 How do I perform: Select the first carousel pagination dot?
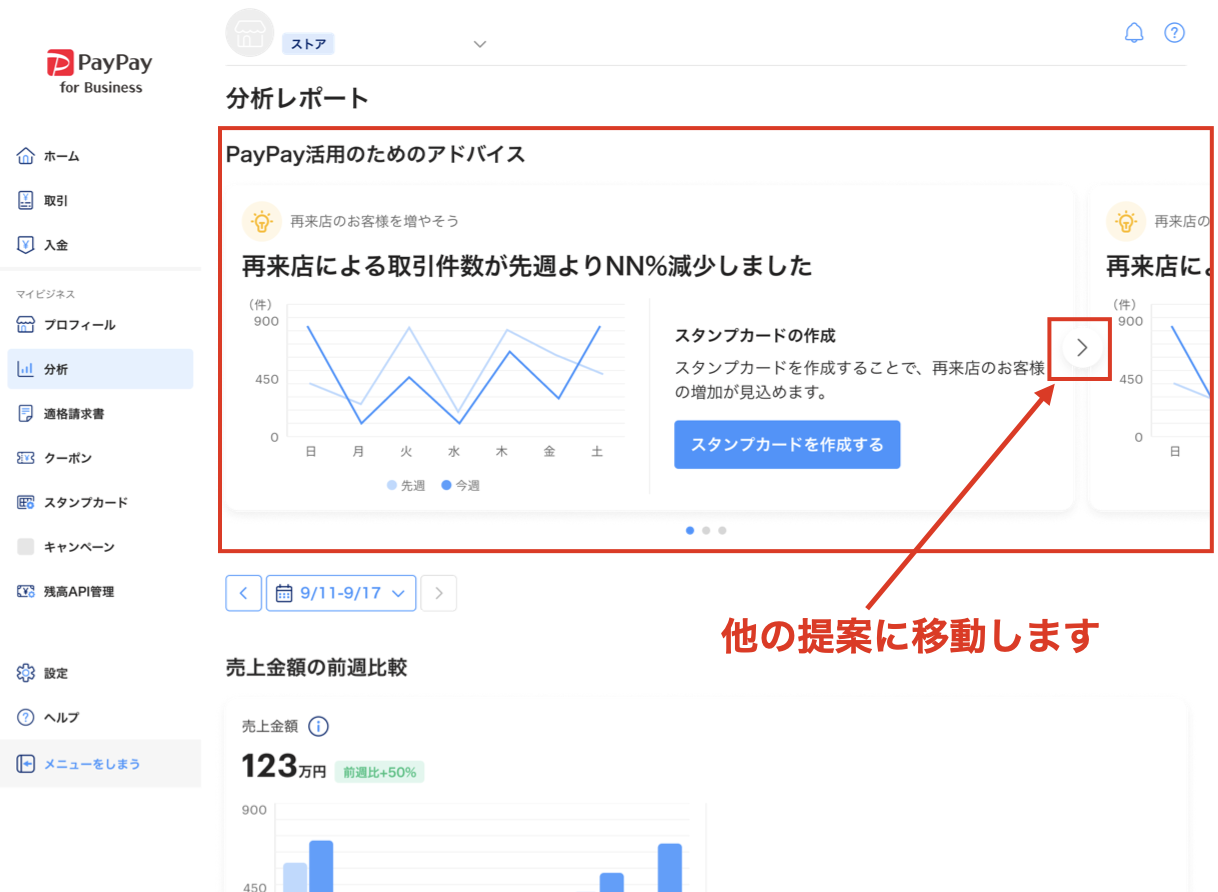[x=690, y=530]
